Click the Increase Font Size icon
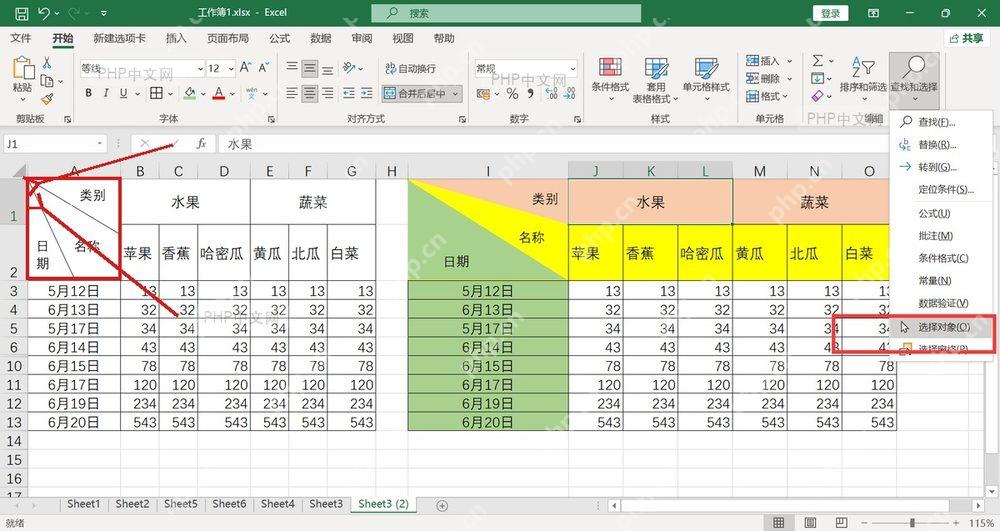The image size is (1000, 531). [x=246, y=68]
